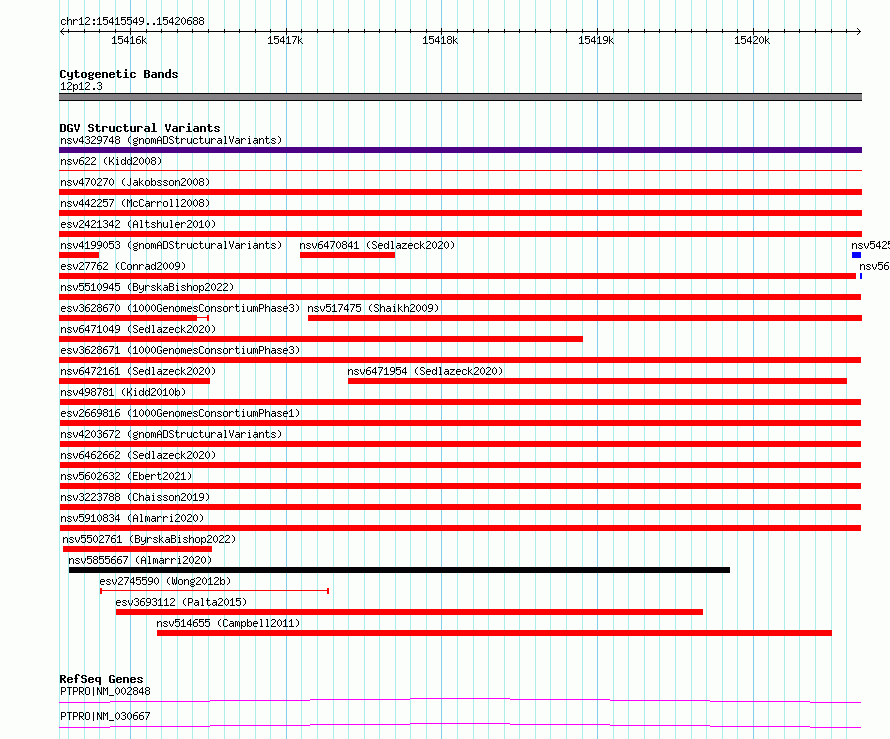
Task: Click the red bar under nsv6470841
Action: pos(347,255)
